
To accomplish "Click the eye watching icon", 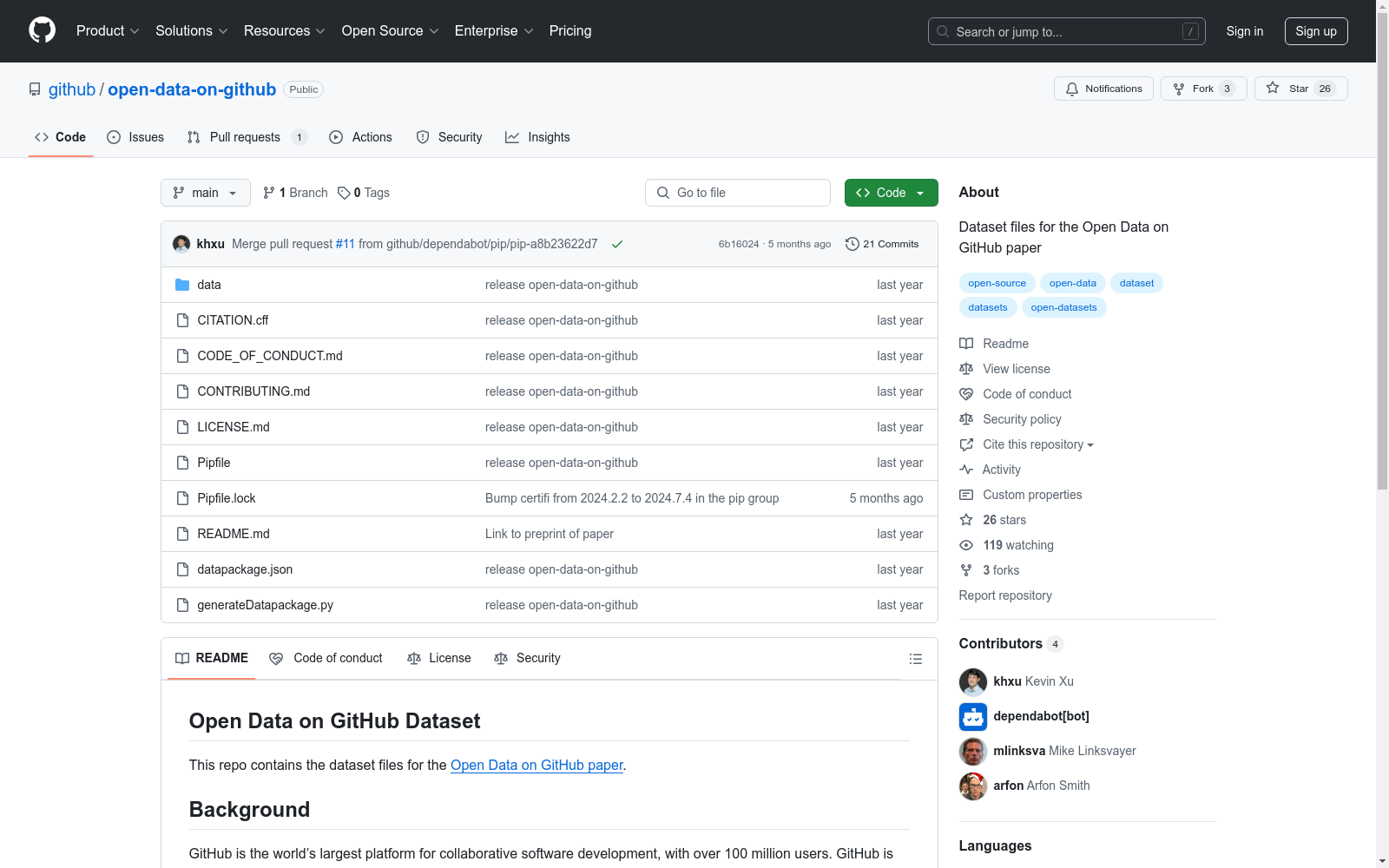I will (966, 545).
